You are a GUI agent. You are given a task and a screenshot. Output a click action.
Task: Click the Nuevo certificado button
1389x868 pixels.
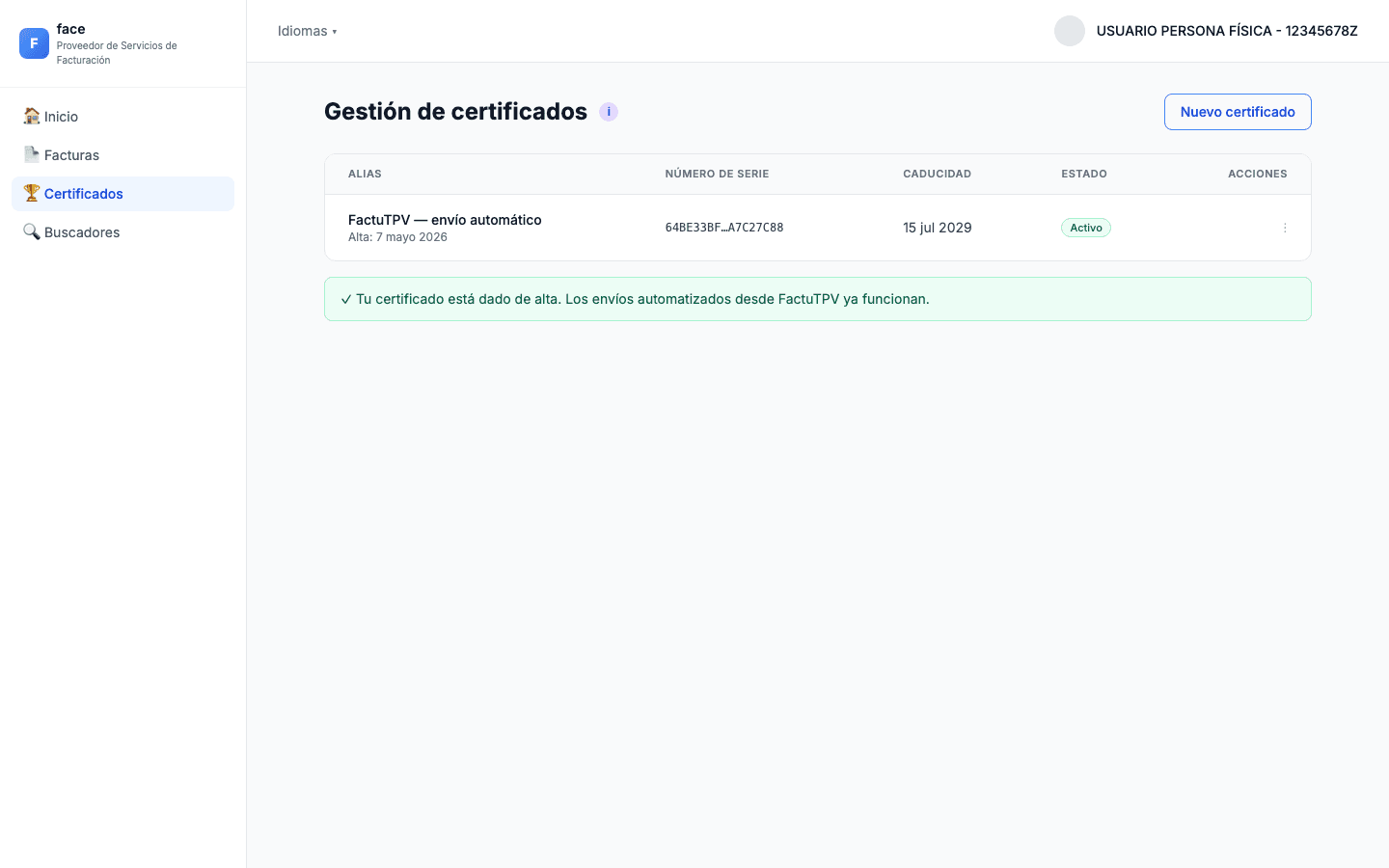click(1238, 112)
